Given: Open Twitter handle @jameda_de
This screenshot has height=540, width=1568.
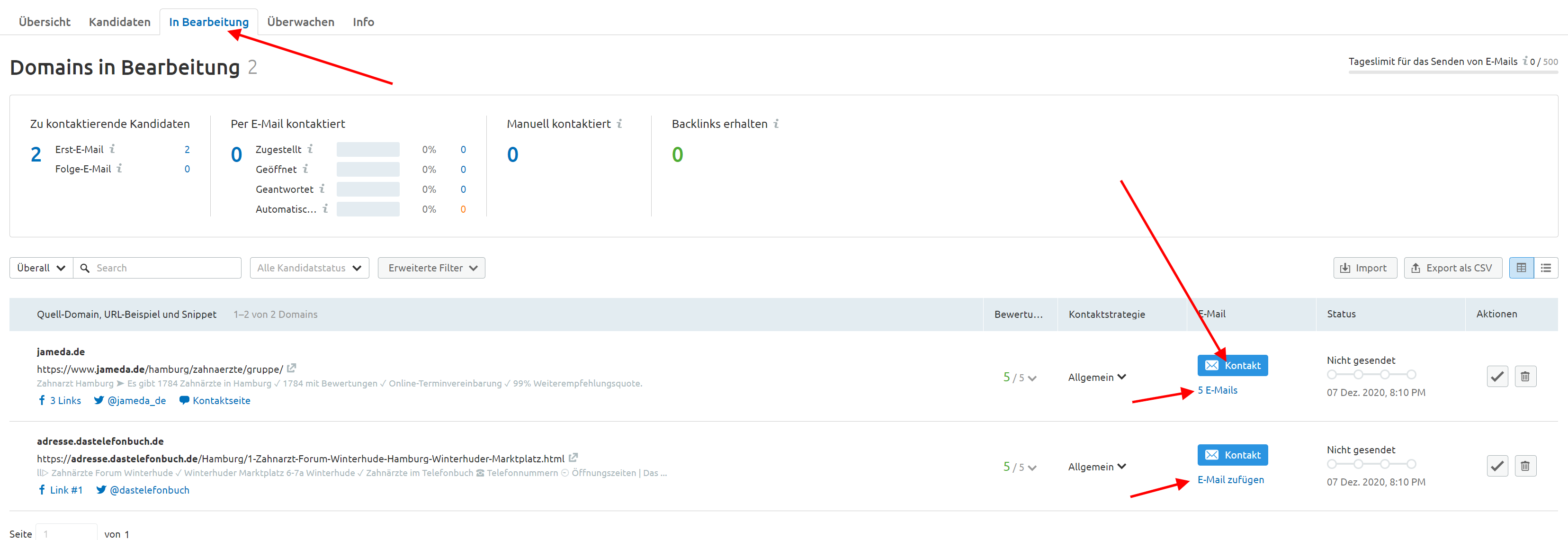Looking at the screenshot, I should click(130, 400).
